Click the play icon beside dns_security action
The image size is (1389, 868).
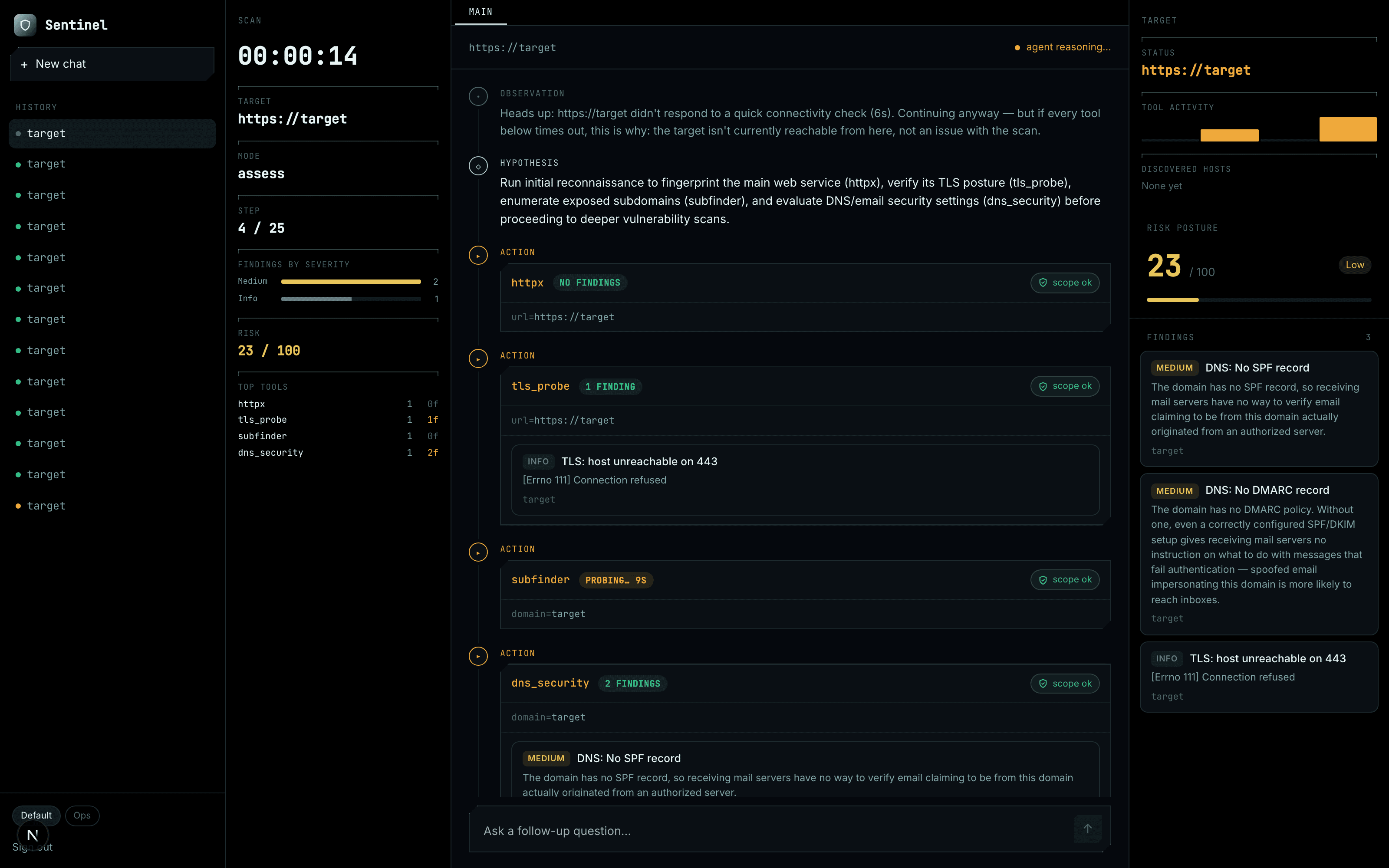click(478, 656)
